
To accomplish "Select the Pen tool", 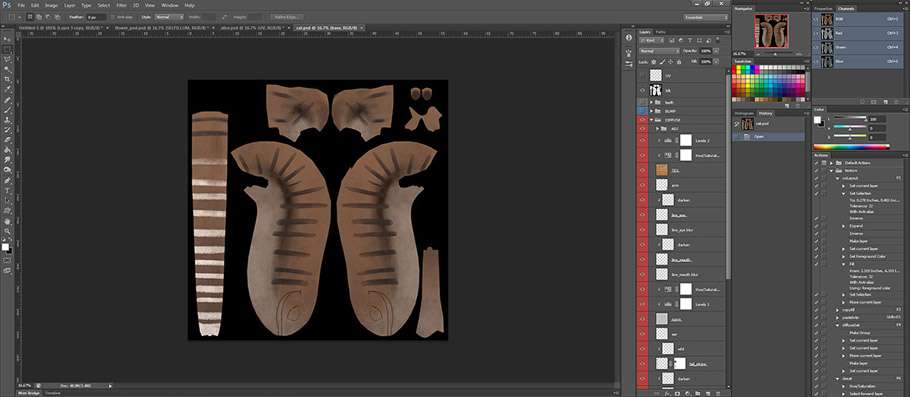I will pos(8,180).
